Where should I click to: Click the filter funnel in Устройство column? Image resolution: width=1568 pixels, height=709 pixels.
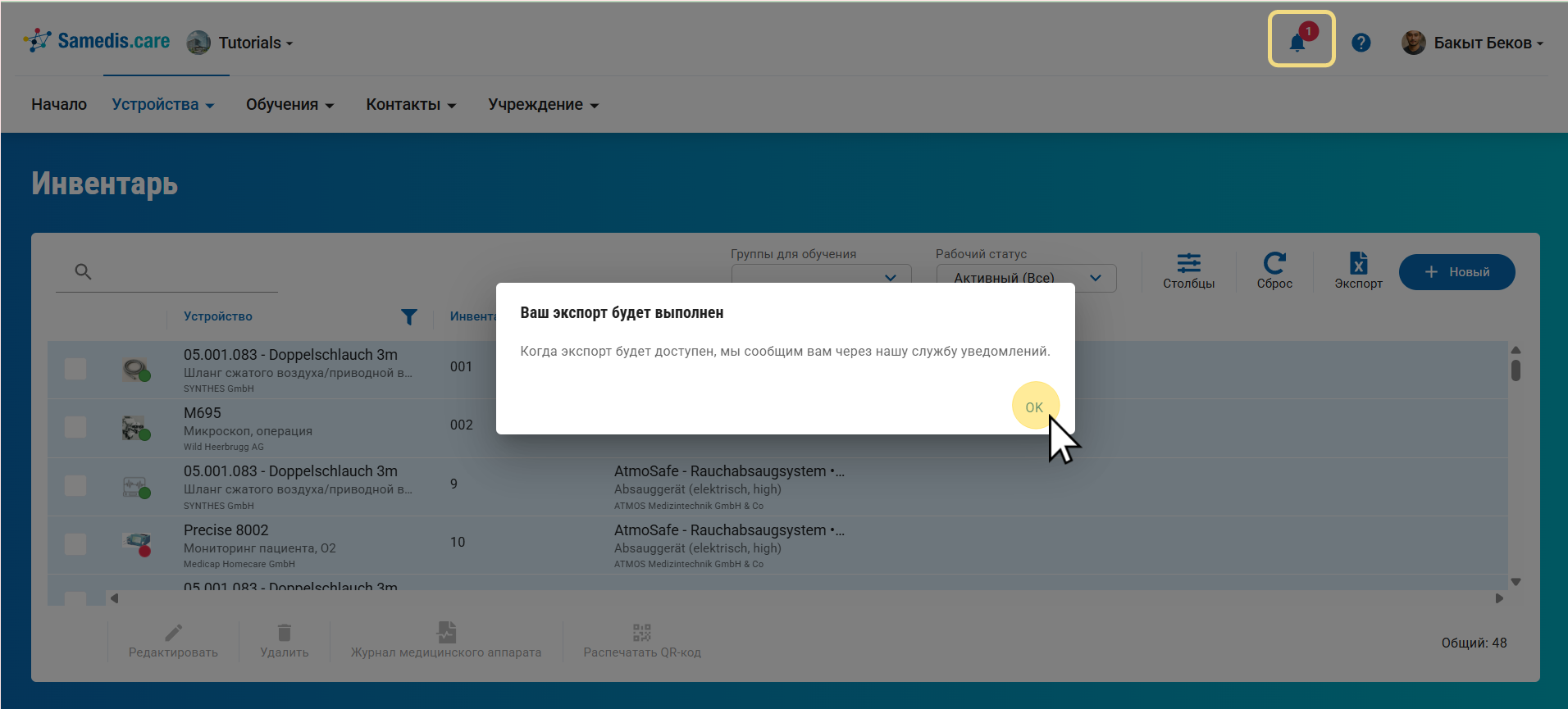point(408,317)
